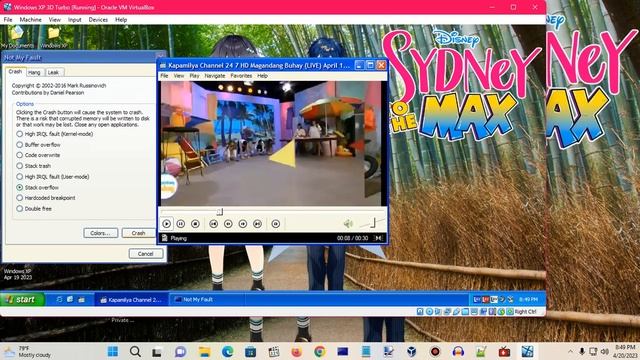
Task: Click the Colors... button
Action: click(x=101, y=233)
